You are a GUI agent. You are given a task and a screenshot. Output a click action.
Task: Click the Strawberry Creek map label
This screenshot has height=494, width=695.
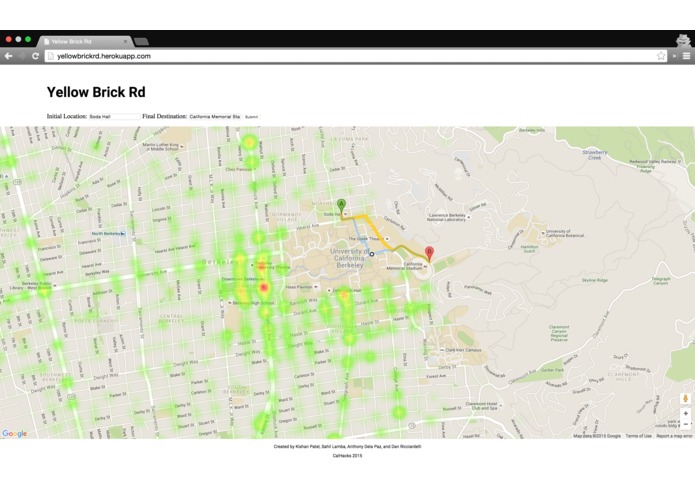point(595,155)
